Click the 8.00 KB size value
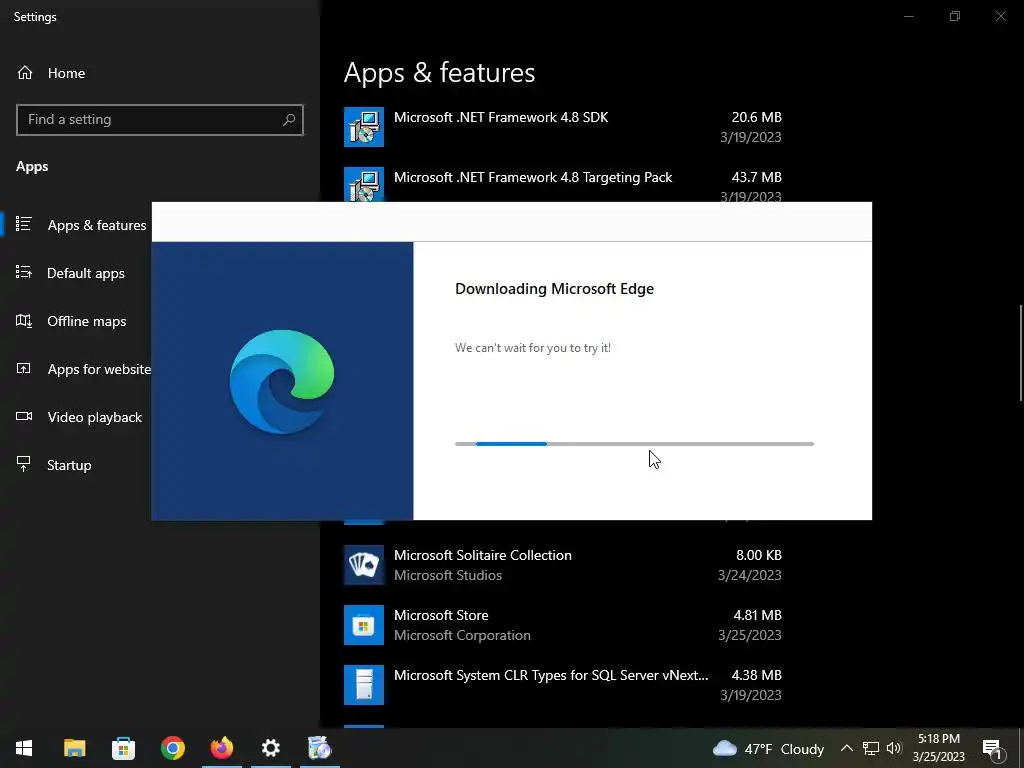The width and height of the screenshot is (1024, 768). [x=759, y=555]
